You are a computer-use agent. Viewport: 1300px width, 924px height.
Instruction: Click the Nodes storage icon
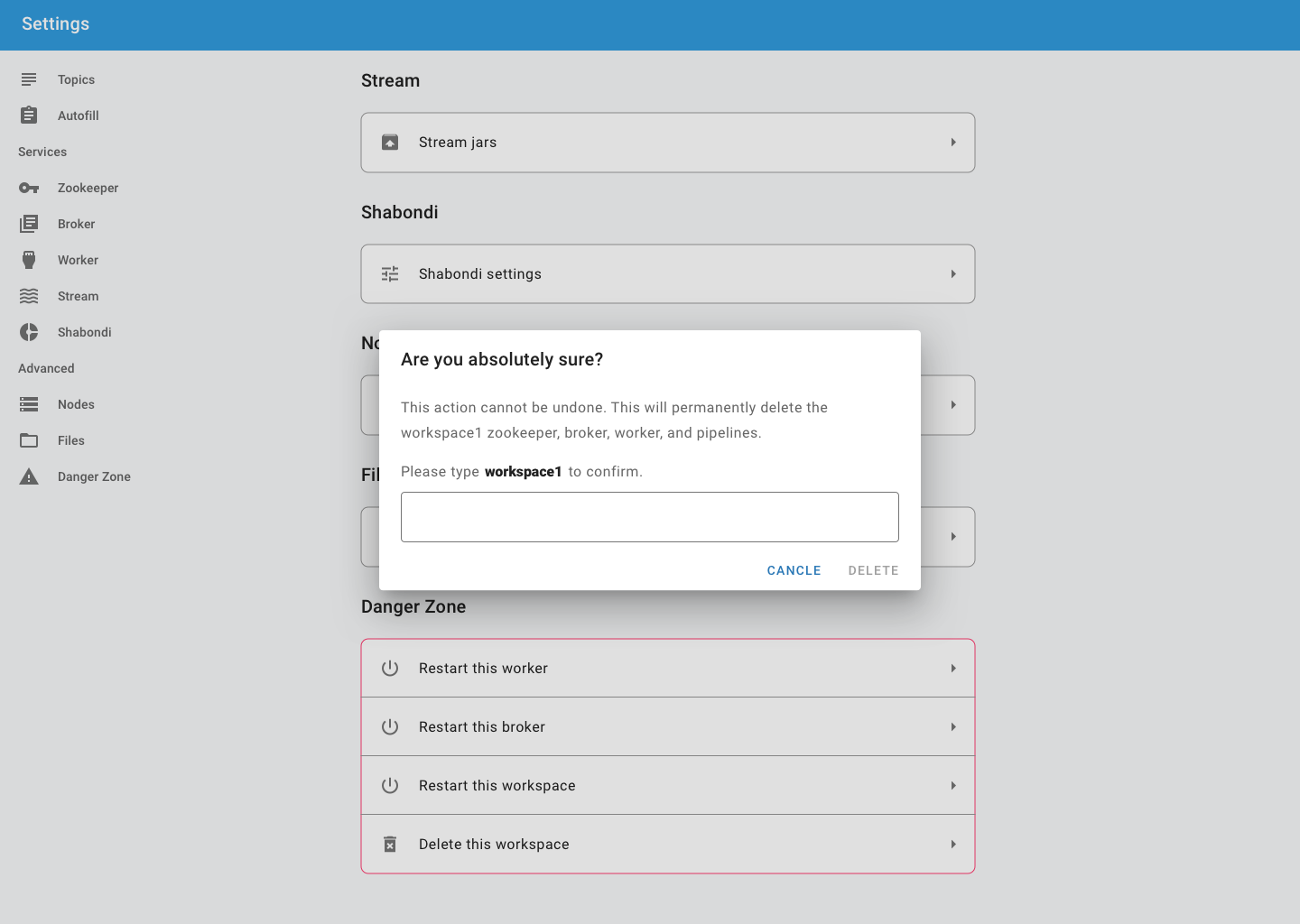coord(29,404)
